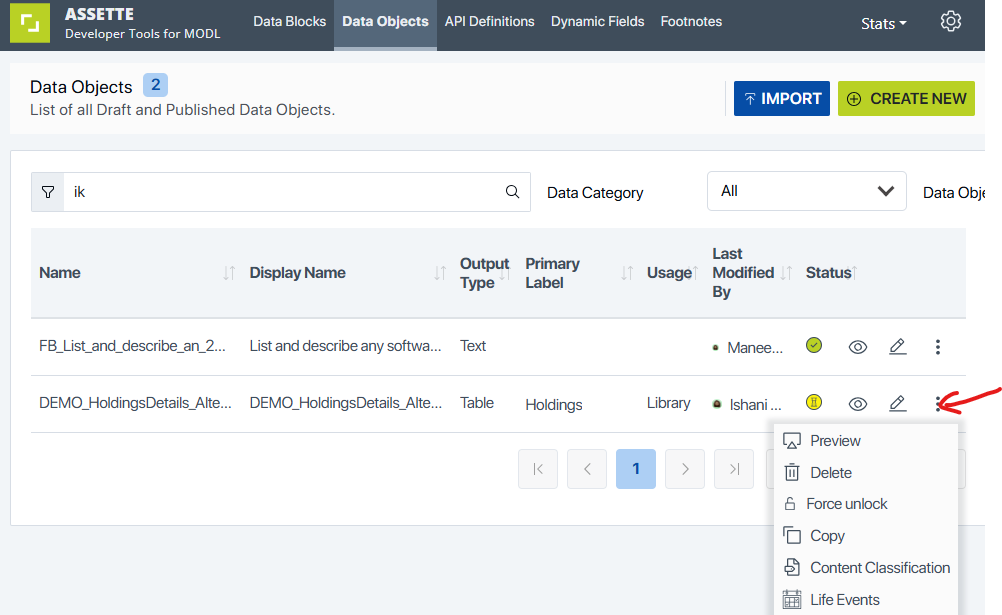Click the search magnifier icon
The width and height of the screenshot is (1002, 615).
coord(512,192)
